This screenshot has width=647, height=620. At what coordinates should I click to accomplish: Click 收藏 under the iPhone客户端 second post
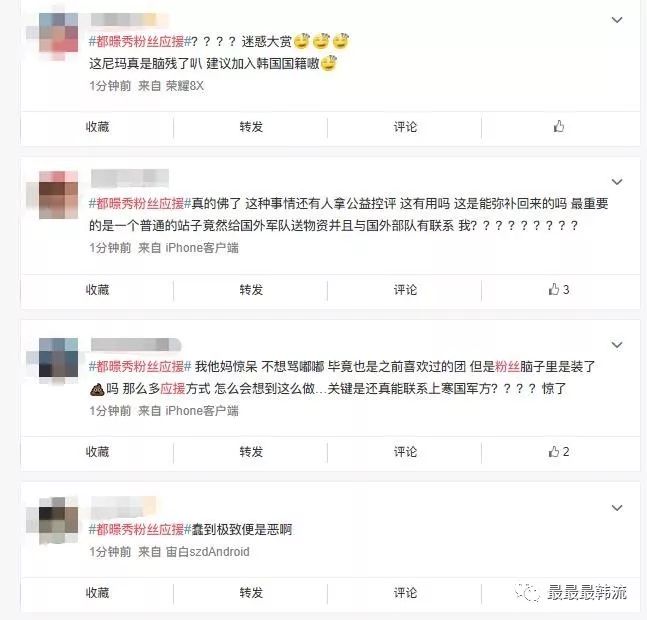click(97, 290)
